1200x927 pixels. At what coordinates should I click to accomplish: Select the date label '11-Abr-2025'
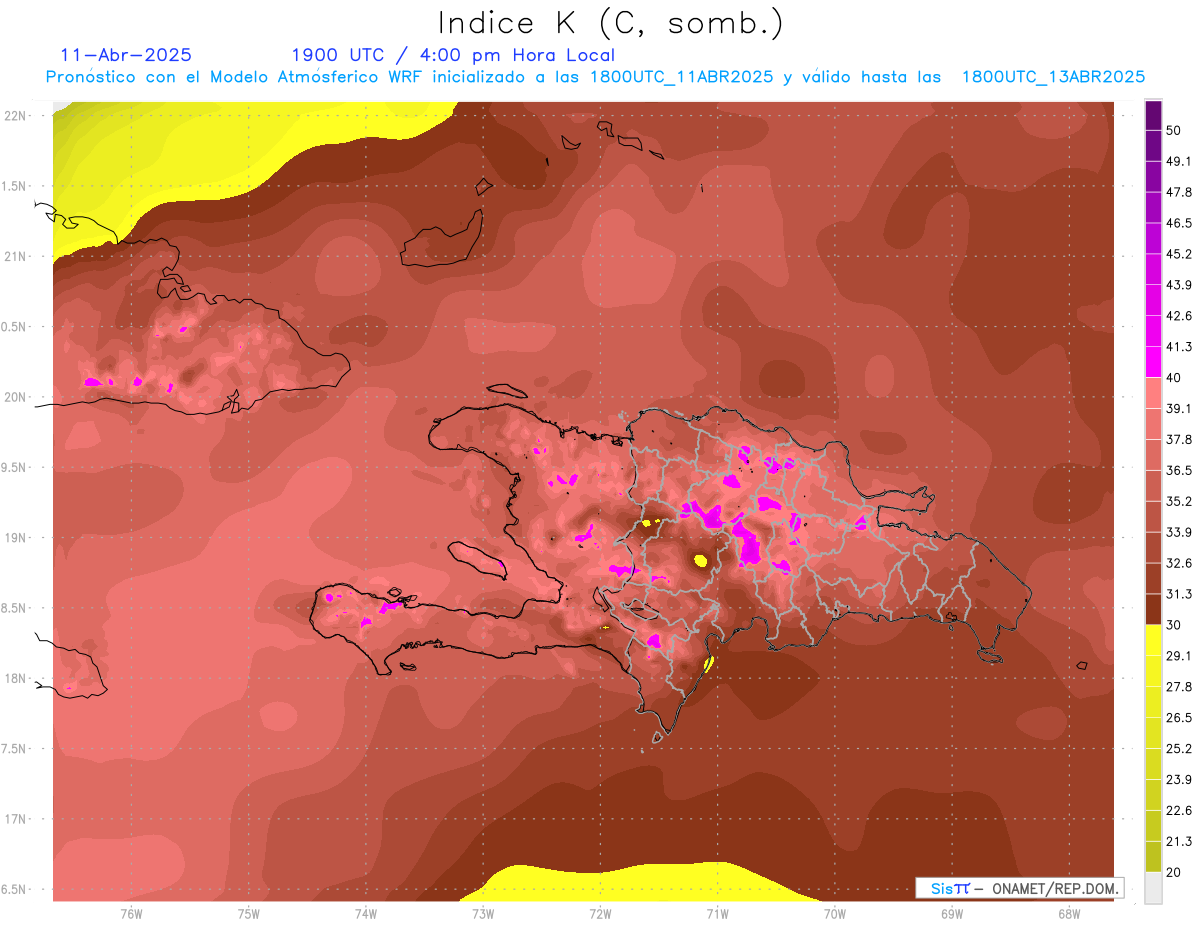coord(126,55)
